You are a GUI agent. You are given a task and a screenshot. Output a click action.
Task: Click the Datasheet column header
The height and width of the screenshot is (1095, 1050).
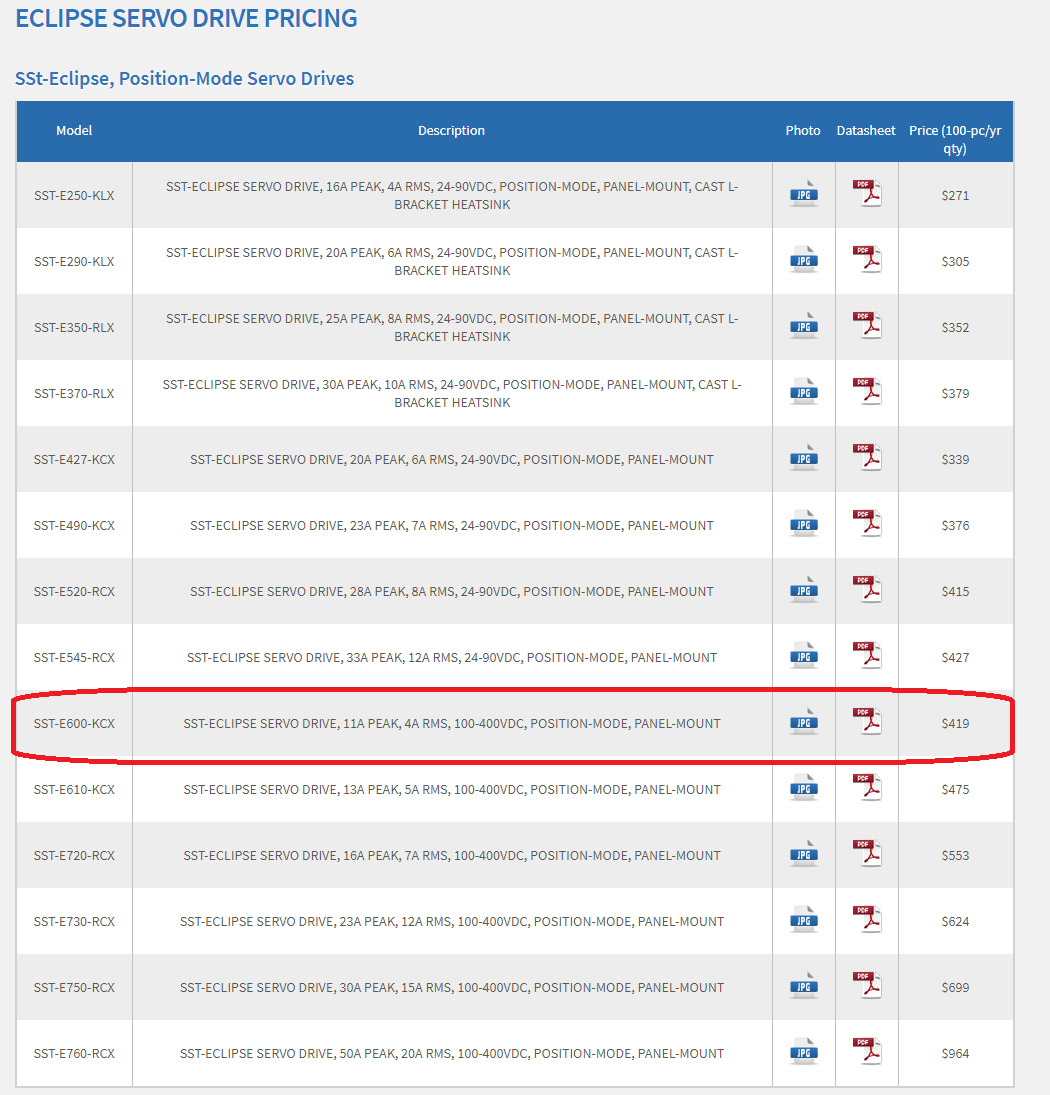(x=866, y=131)
